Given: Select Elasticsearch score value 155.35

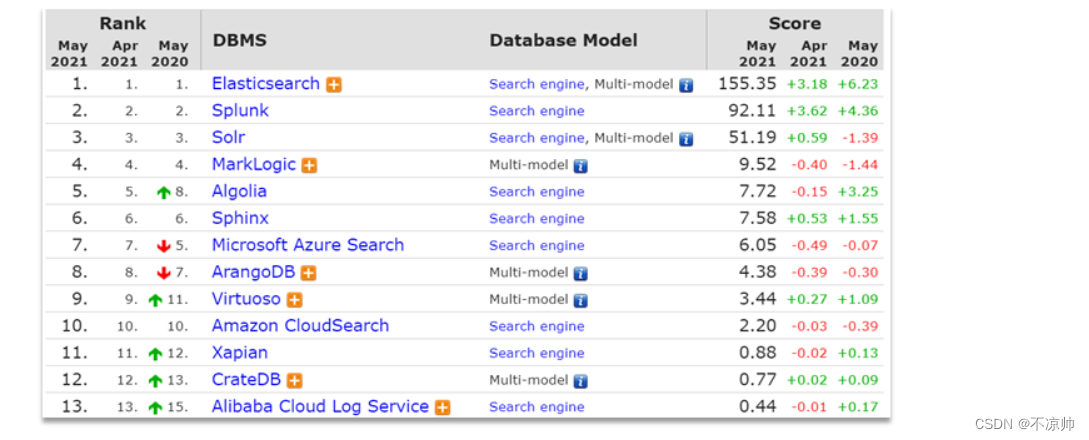Looking at the screenshot, I should [x=747, y=84].
